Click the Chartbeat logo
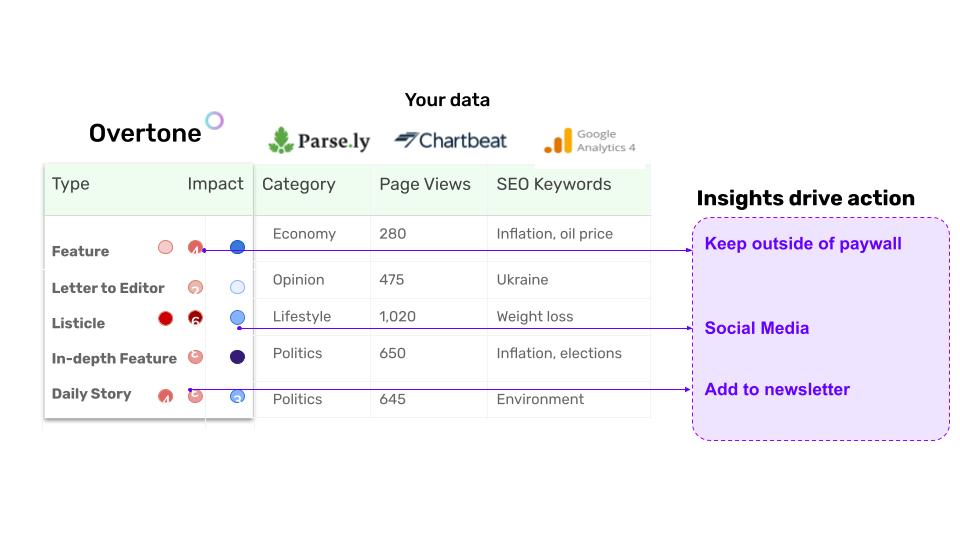 (451, 141)
